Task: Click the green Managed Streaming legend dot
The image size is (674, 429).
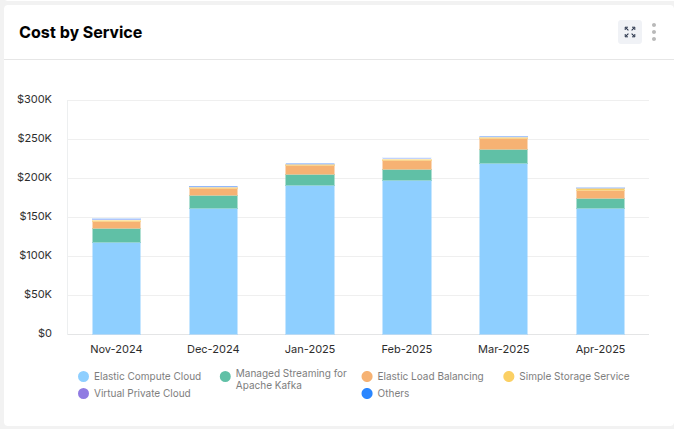Action: point(226,377)
